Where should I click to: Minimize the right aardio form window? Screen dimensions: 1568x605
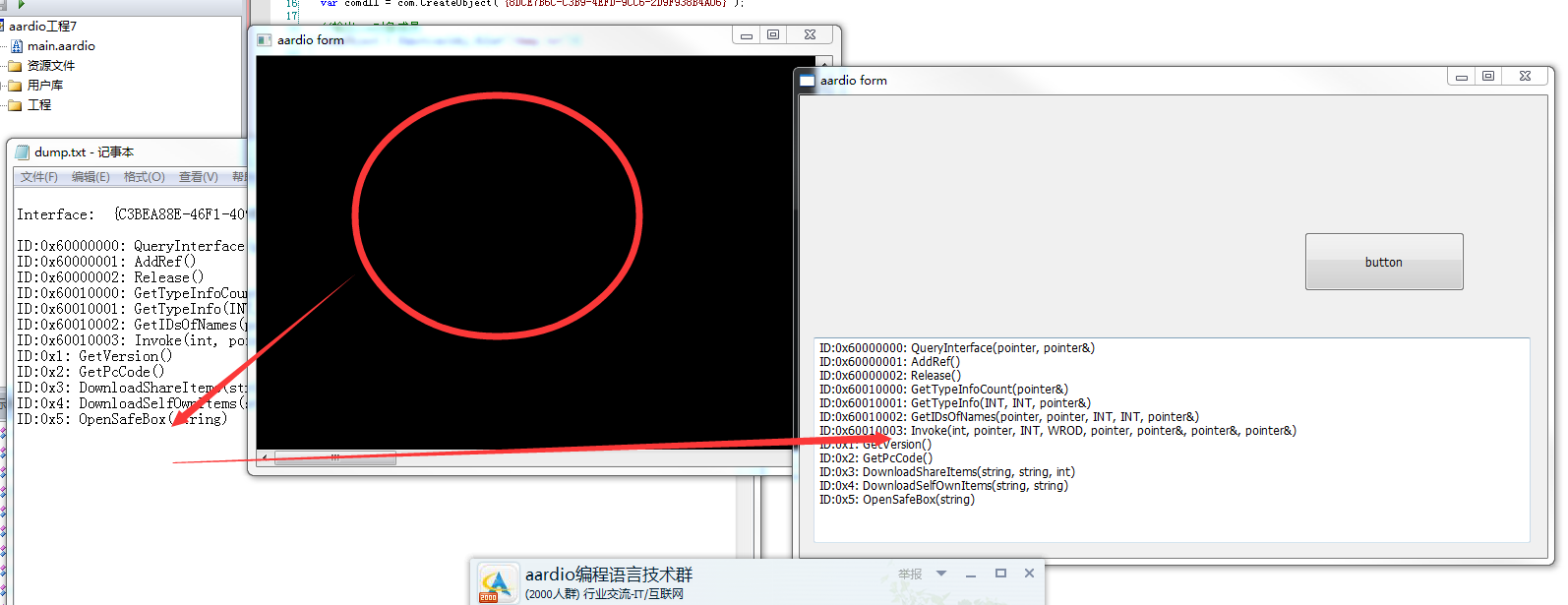(x=1462, y=77)
